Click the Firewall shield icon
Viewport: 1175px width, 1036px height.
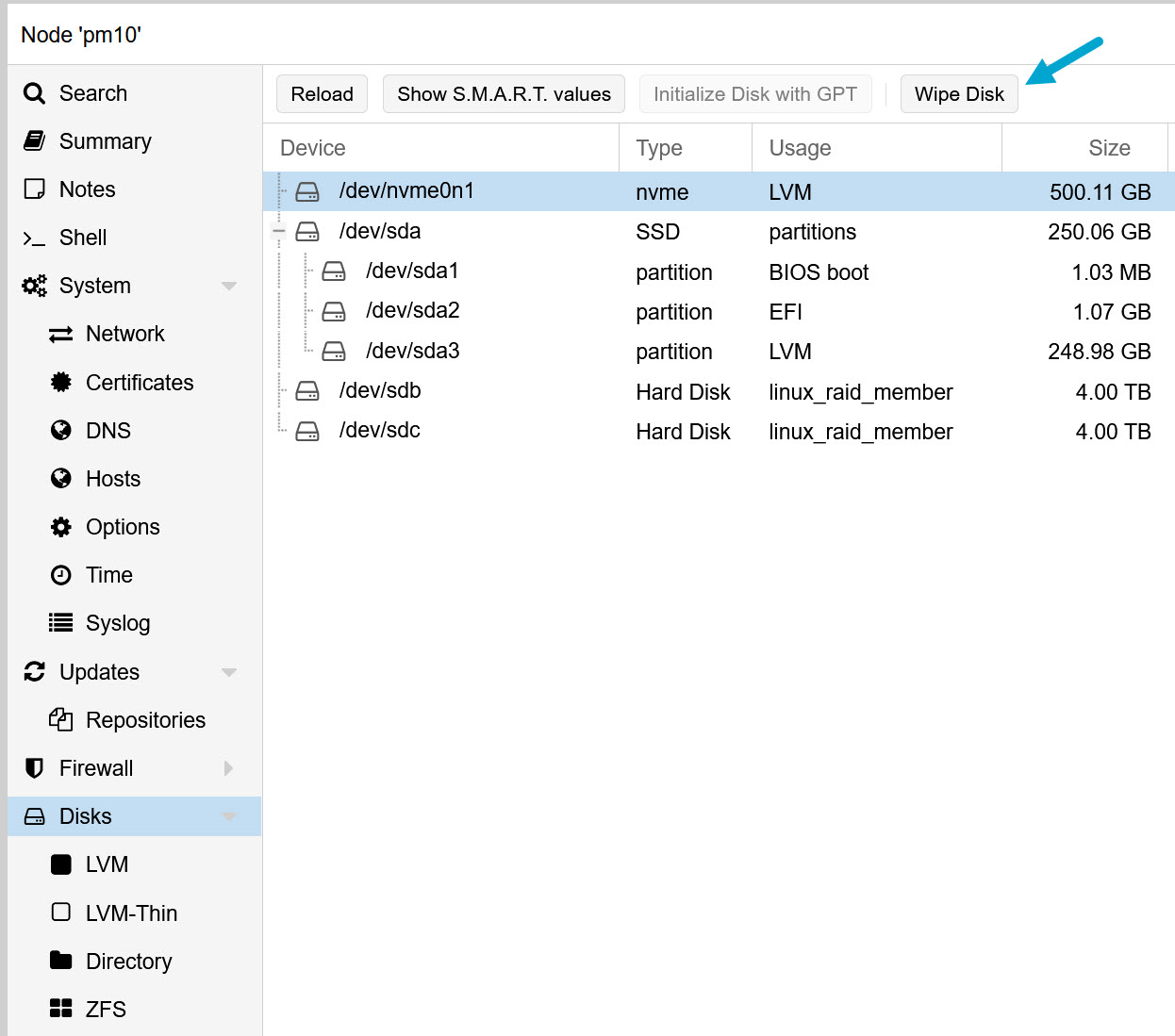pos(34,768)
